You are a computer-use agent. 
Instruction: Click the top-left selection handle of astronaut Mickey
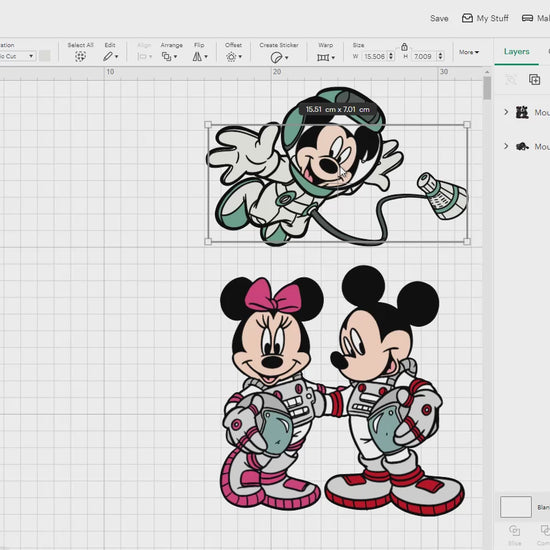[208, 125]
